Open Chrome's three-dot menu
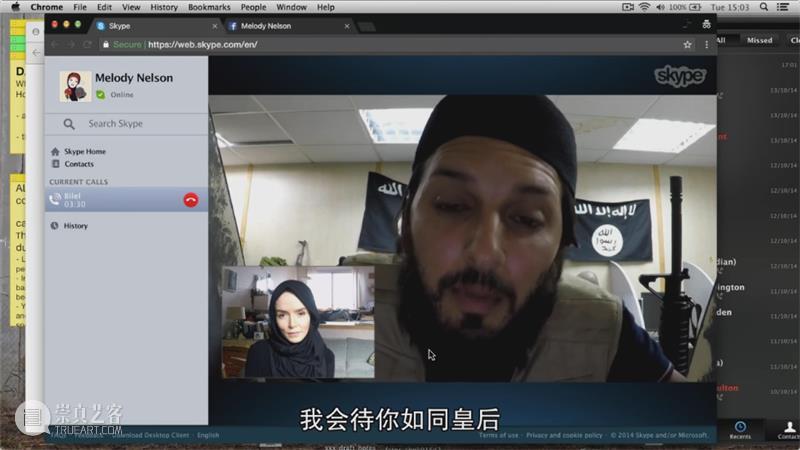The height and width of the screenshot is (450, 800). coord(707,45)
